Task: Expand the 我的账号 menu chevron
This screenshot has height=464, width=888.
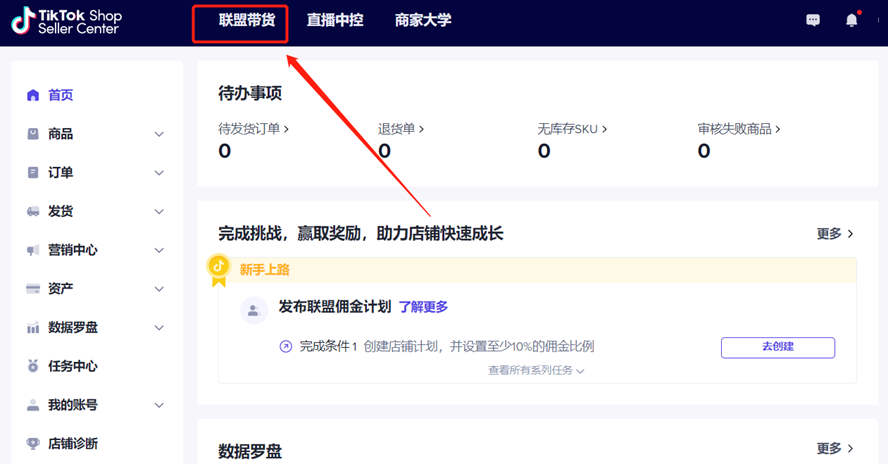Action: tap(159, 405)
